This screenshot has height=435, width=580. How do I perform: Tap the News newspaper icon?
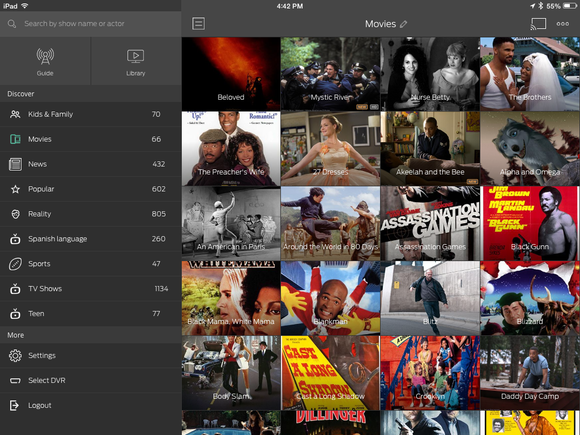click(15, 164)
